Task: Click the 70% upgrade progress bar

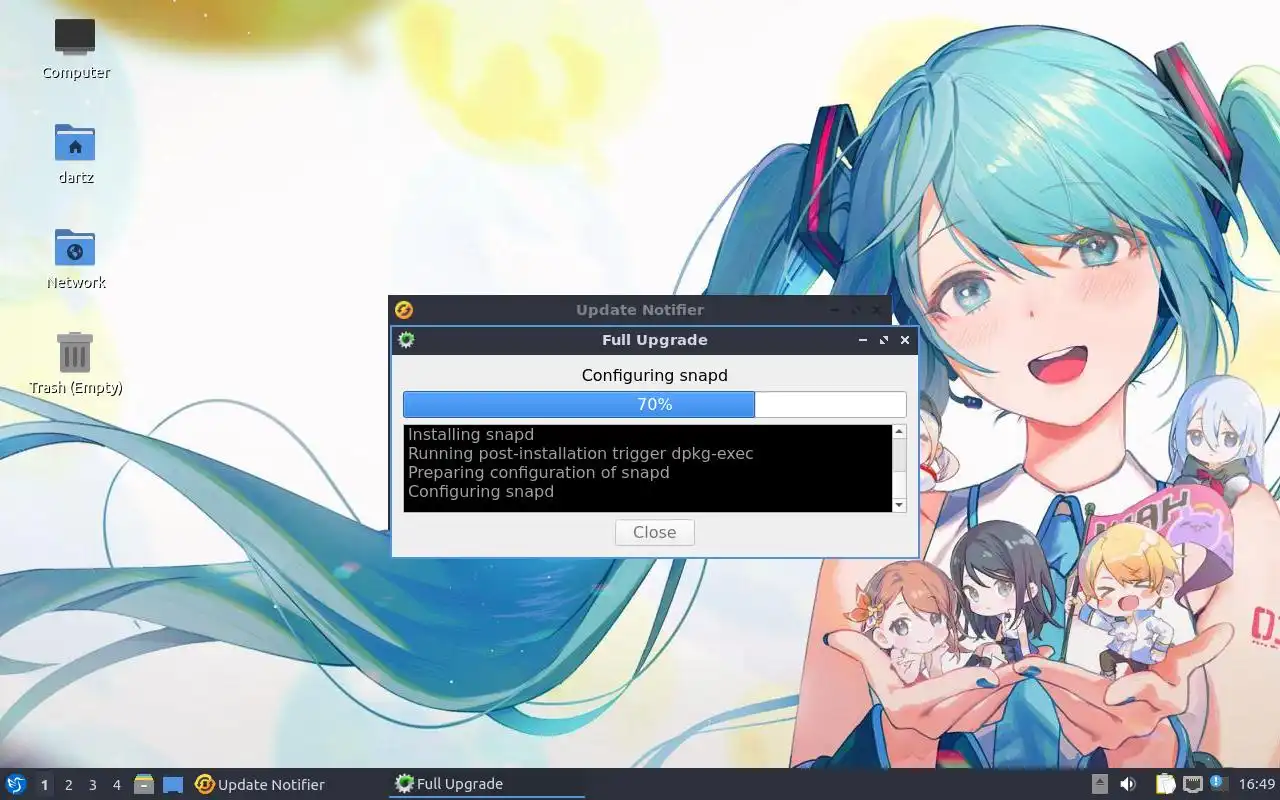Action: [x=655, y=404]
